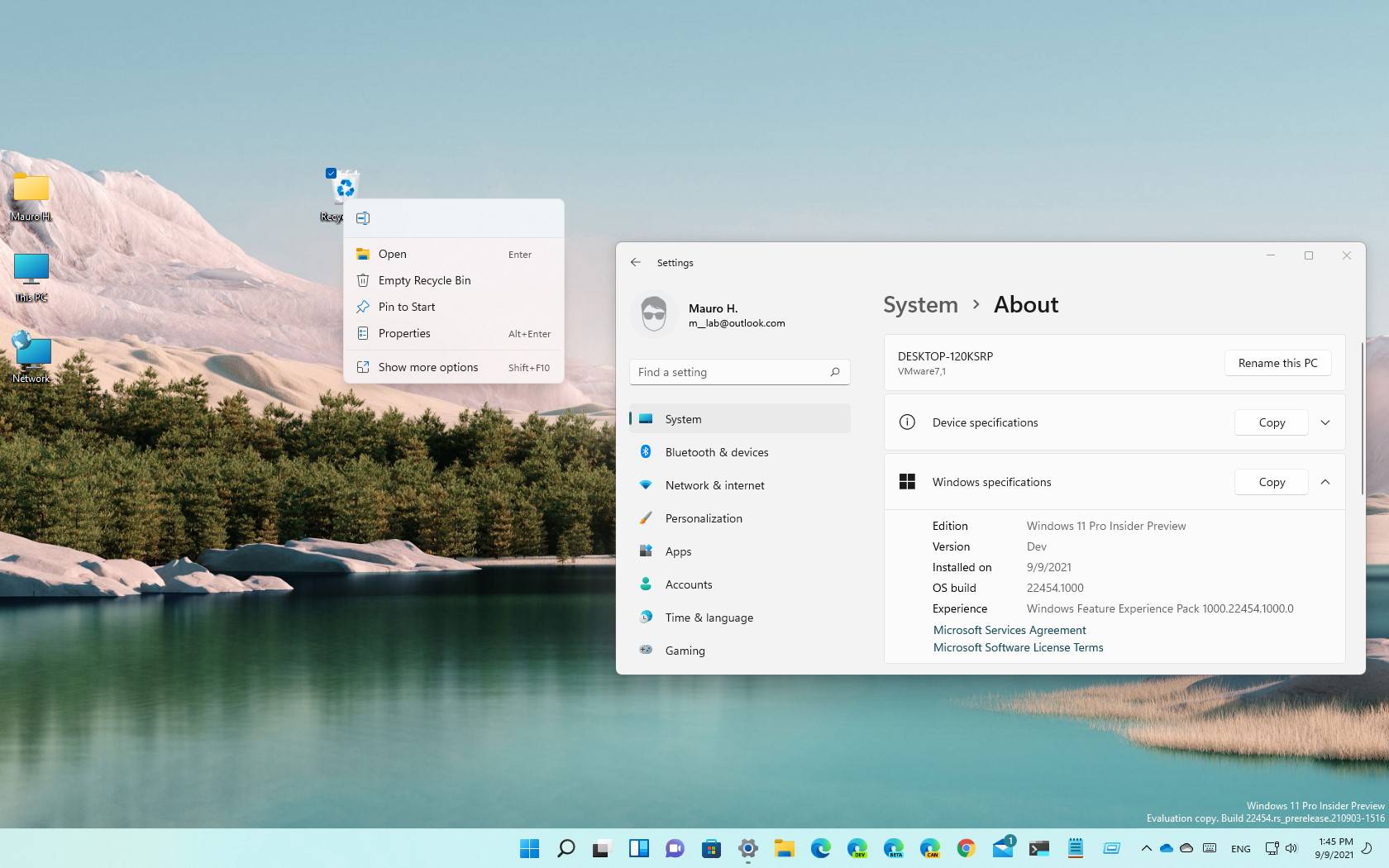The image size is (1389, 868).
Task: Open Apps settings
Action: point(678,551)
